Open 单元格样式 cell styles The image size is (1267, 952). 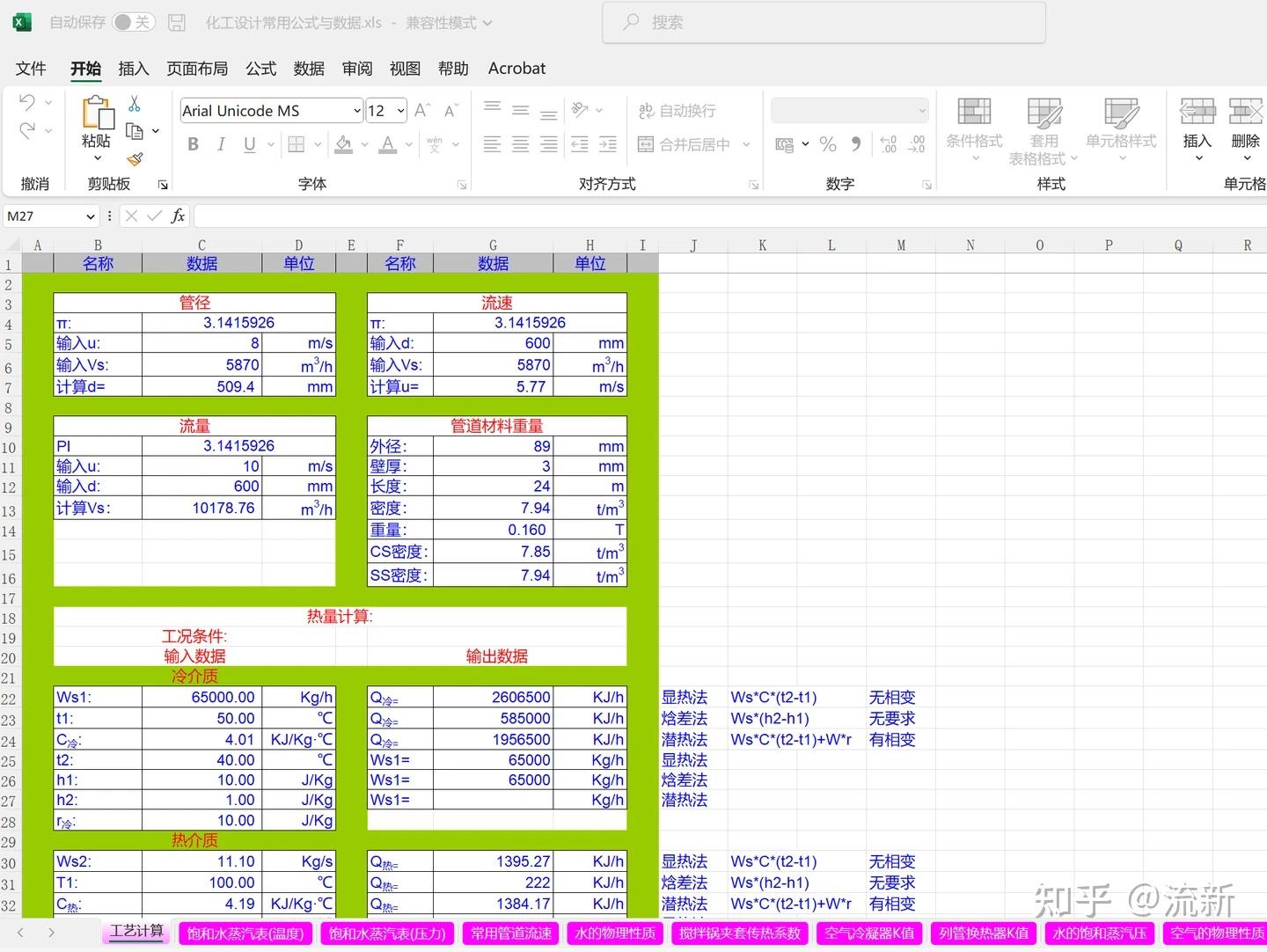tap(1121, 130)
